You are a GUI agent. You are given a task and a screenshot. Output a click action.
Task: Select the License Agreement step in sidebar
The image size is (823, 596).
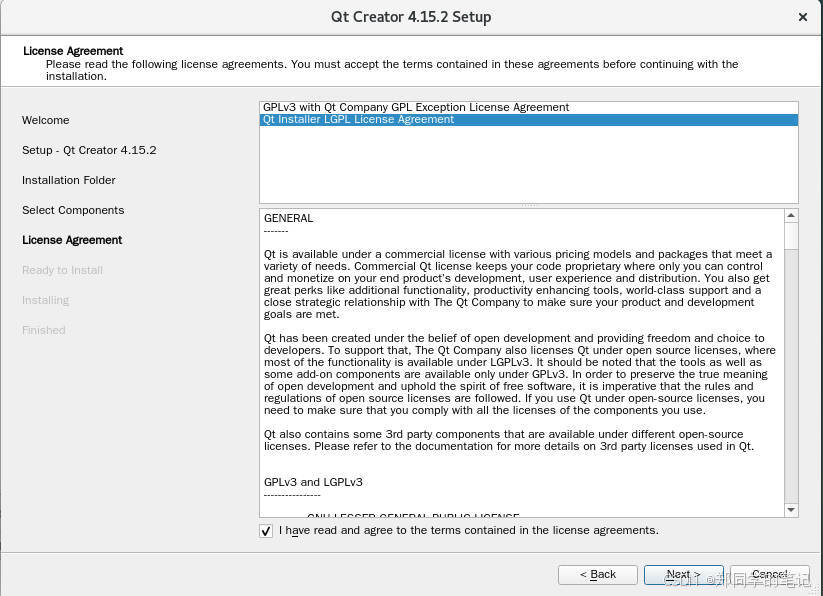[x=72, y=240]
